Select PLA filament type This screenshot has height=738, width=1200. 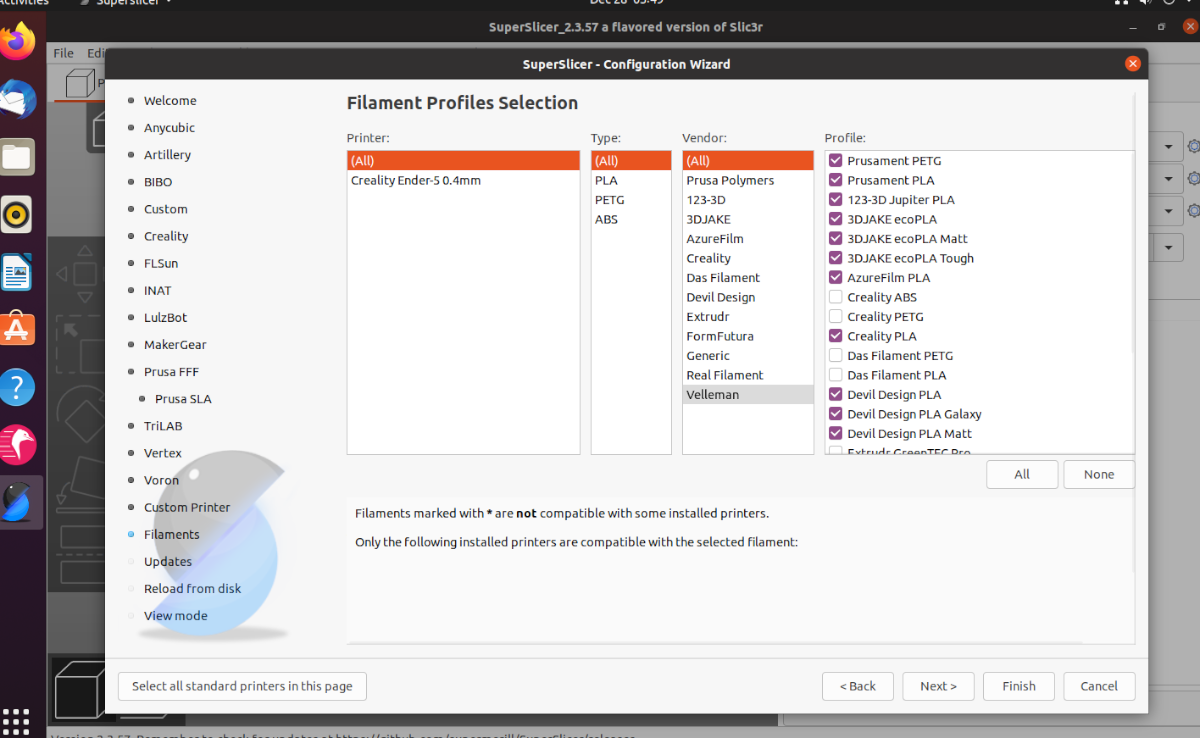coord(631,180)
